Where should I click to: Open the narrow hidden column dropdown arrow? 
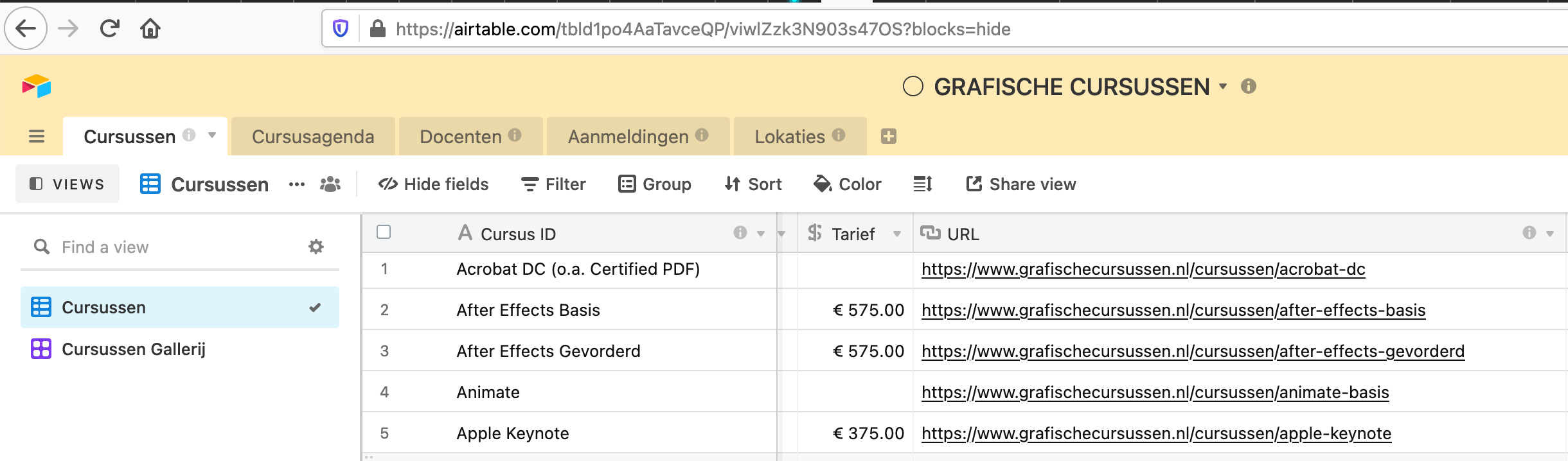tap(782, 234)
